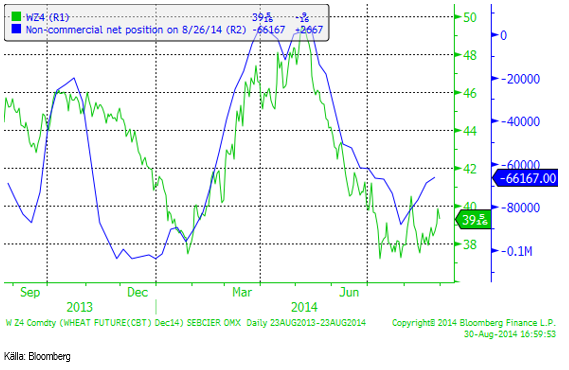Click the Jun label on time axis
Image resolution: width=569 pixels, height=370 pixels.
(349, 292)
